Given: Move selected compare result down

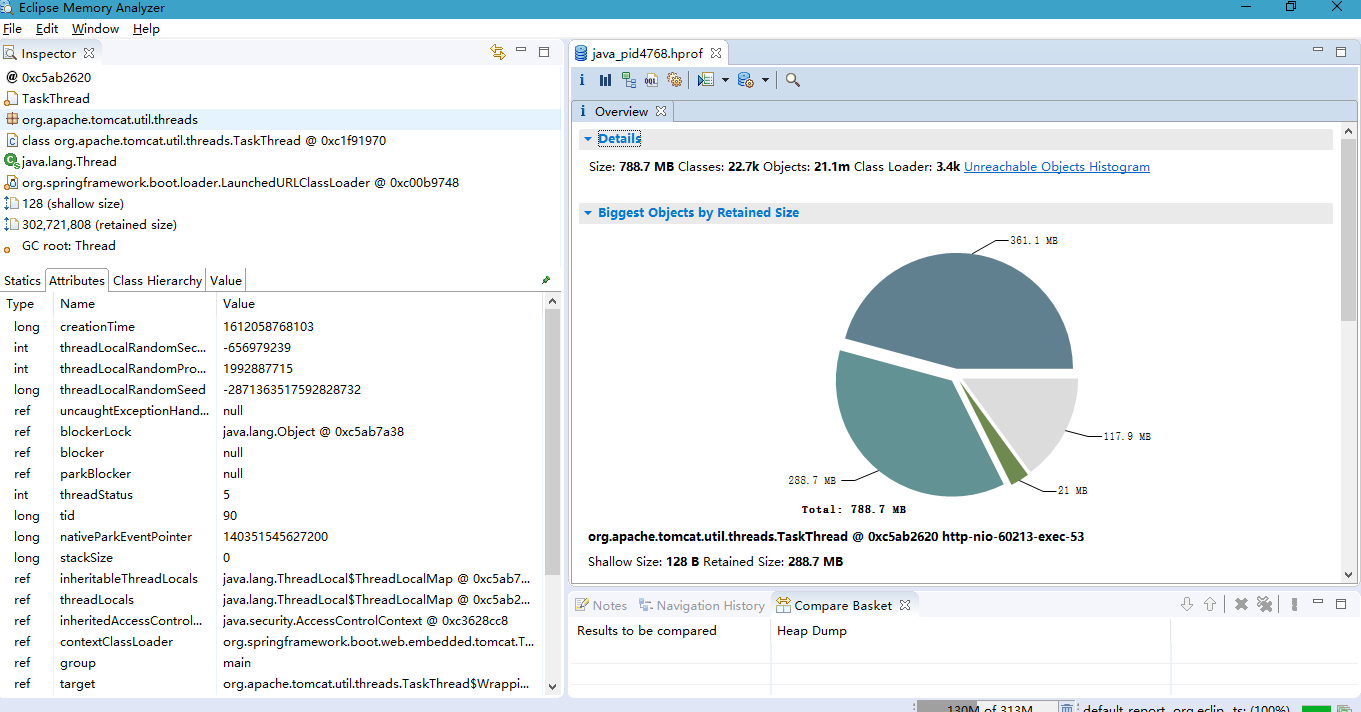Looking at the screenshot, I should (x=1187, y=604).
